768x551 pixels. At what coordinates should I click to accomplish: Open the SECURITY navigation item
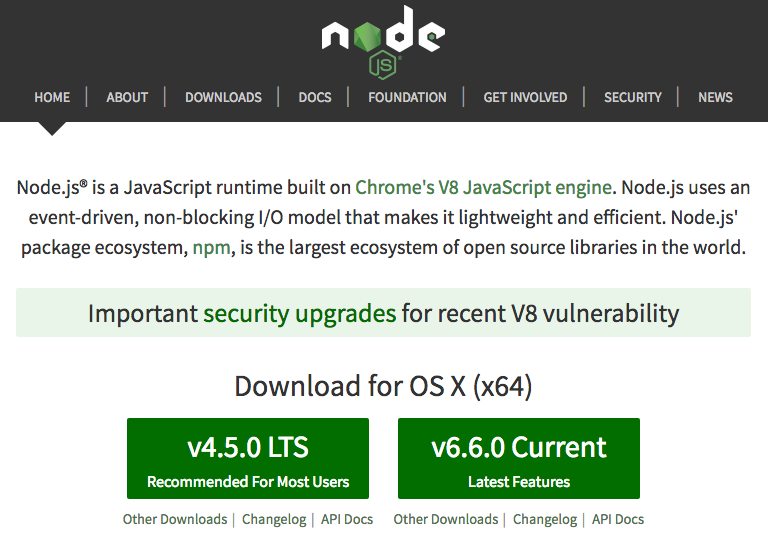click(632, 97)
